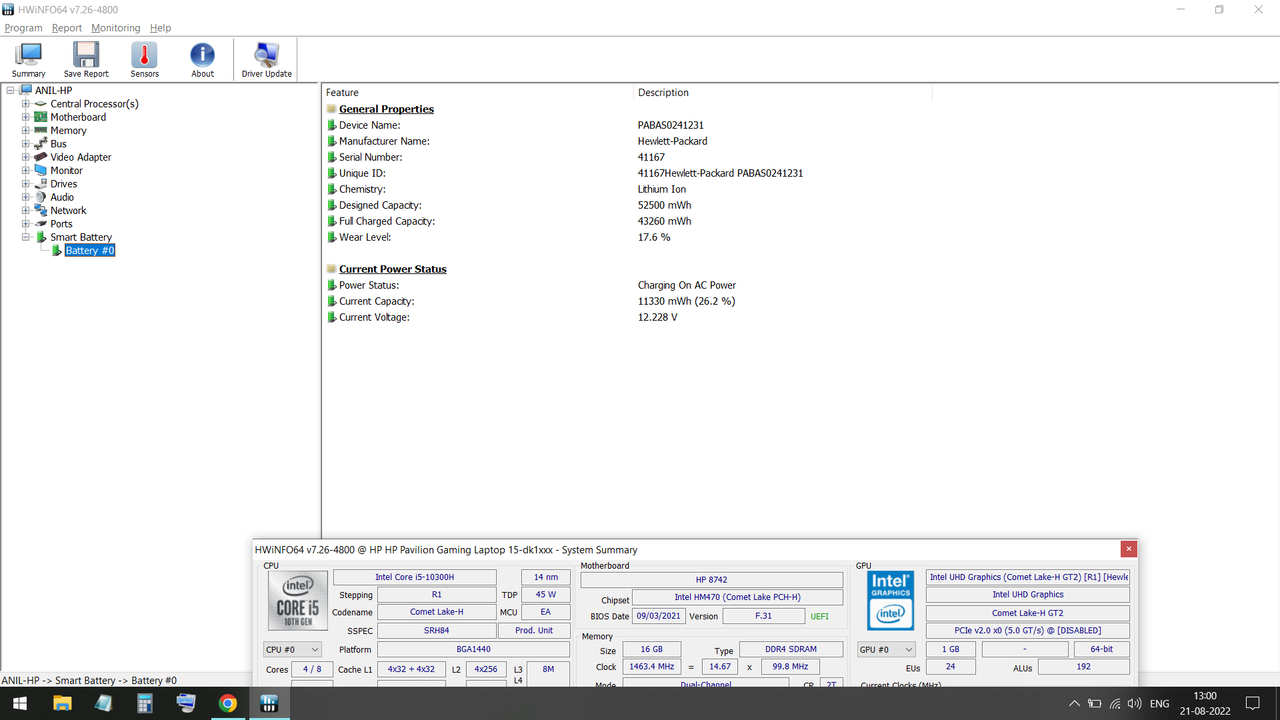The image size is (1280, 720).
Task: Select the Network tree item
Action: (68, 211)
